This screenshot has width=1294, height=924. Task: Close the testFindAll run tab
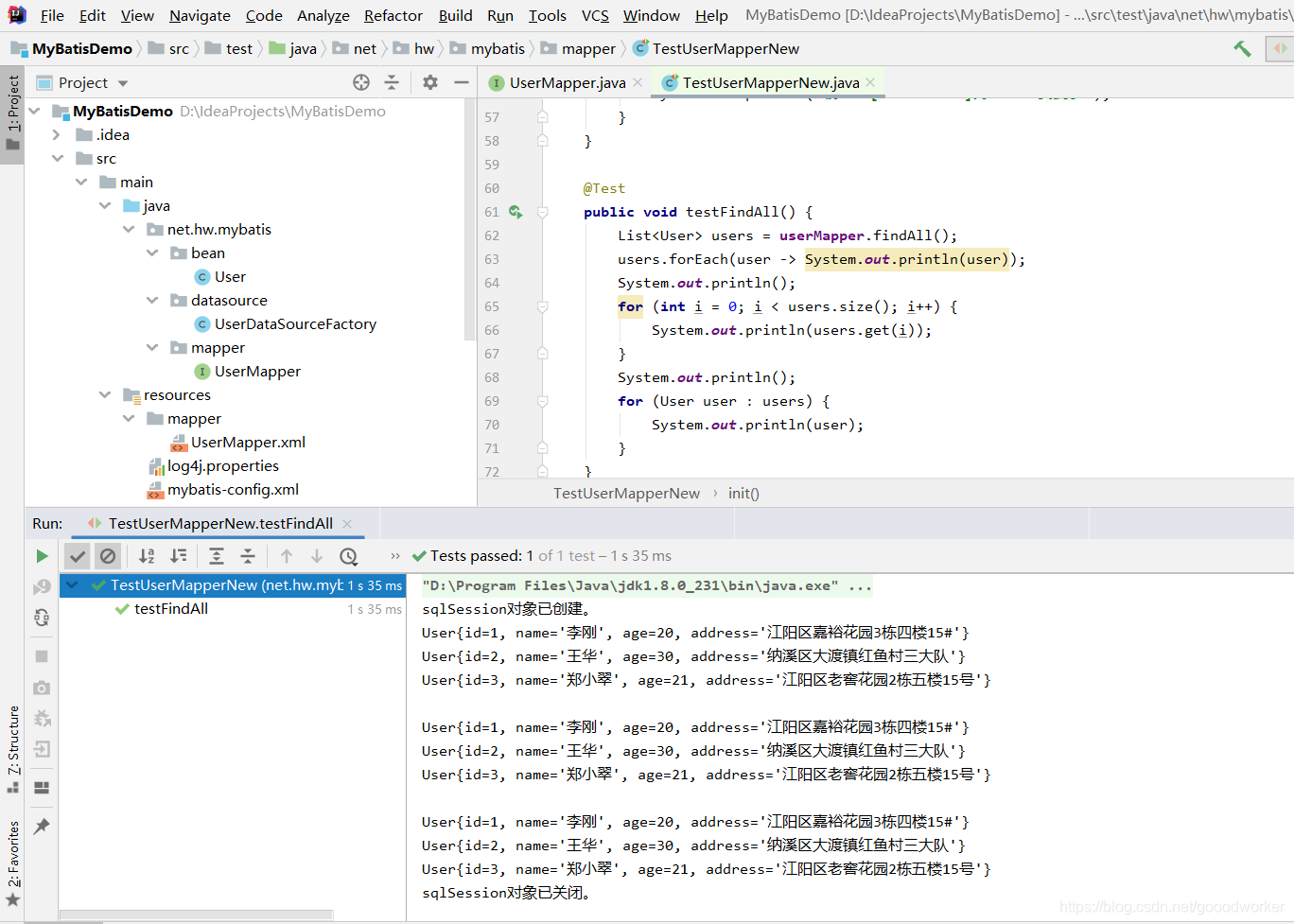(348, 524)
